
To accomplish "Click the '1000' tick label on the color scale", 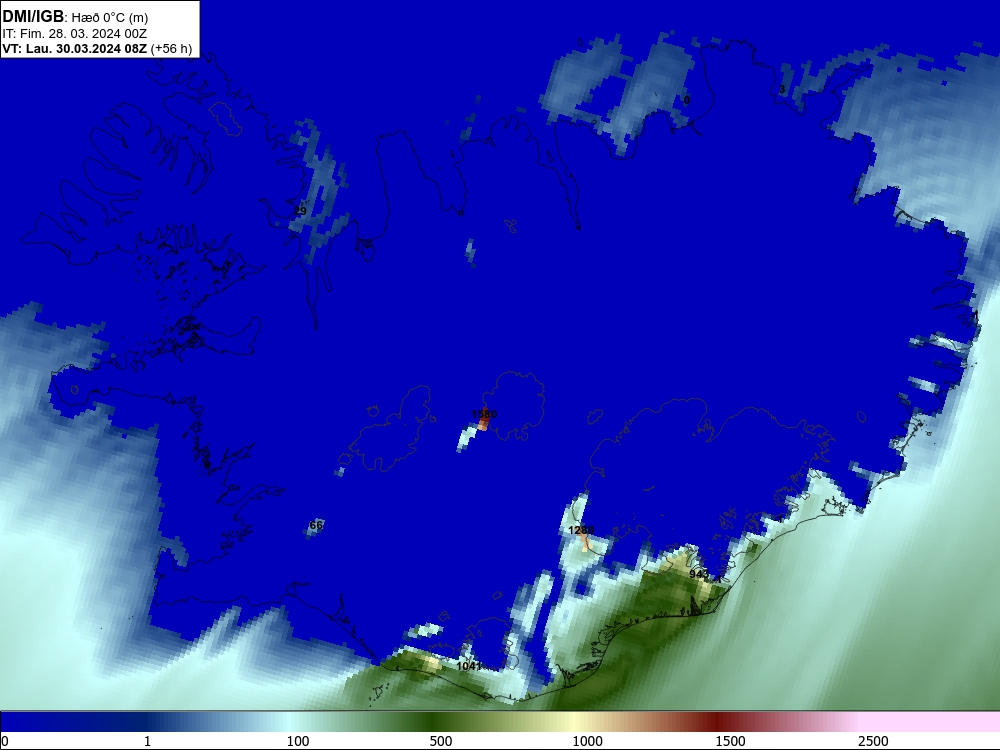I will coord(587,741).
